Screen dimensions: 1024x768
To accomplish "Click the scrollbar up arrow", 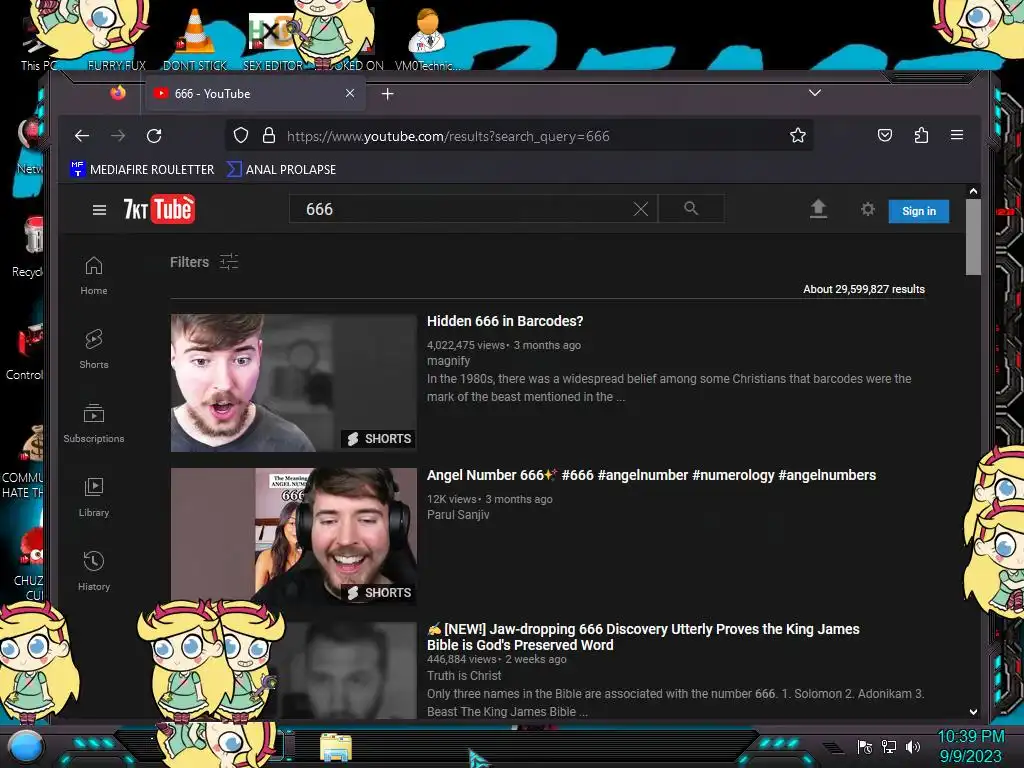I will coord(973,191).
